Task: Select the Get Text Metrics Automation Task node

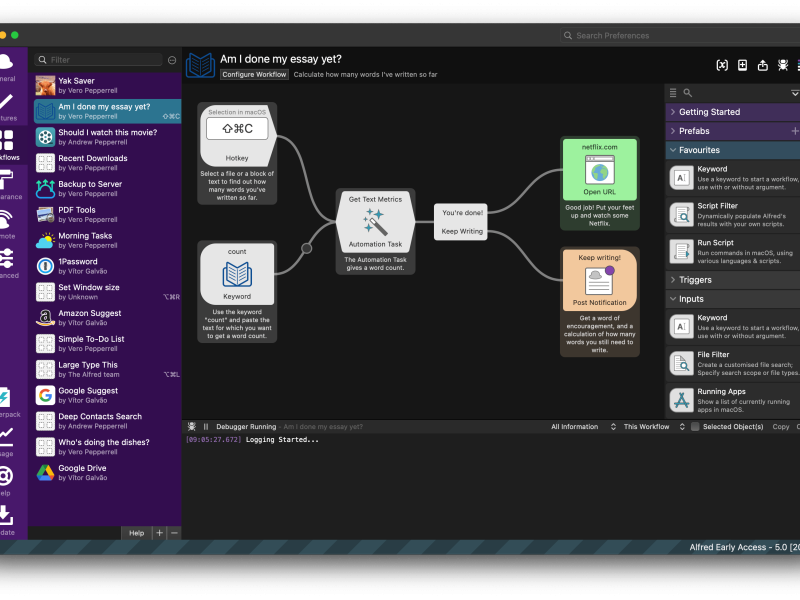Action: pyautogui.click(x=376, y=222)
